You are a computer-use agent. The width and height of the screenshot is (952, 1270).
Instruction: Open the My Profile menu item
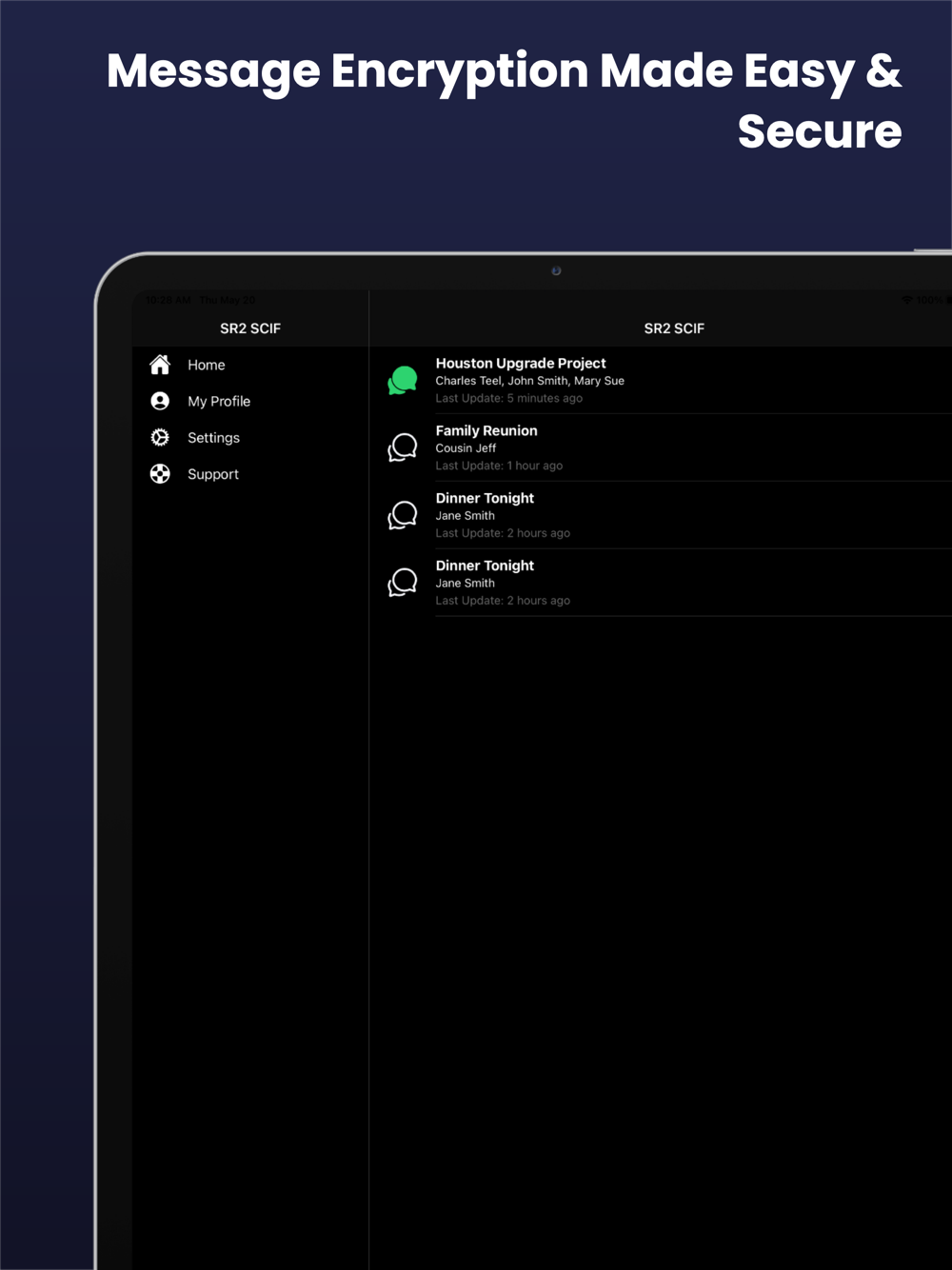[x=250, y=401]
